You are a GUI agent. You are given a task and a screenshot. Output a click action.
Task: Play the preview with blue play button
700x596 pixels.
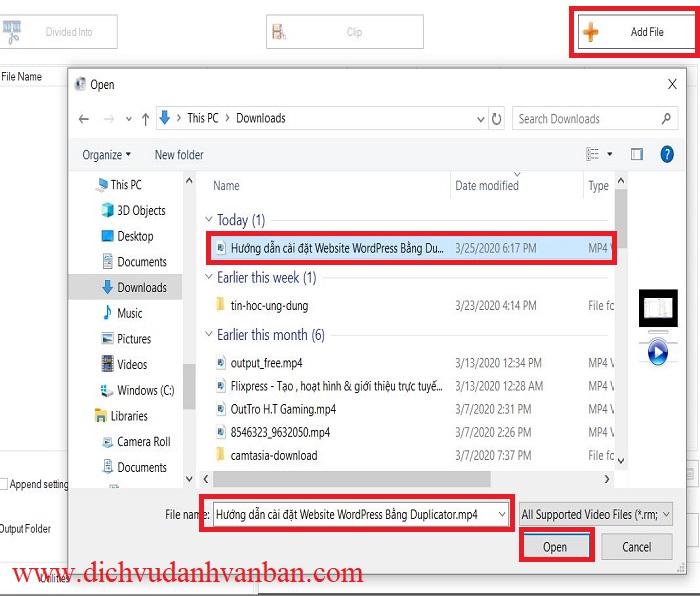point(658,353)
